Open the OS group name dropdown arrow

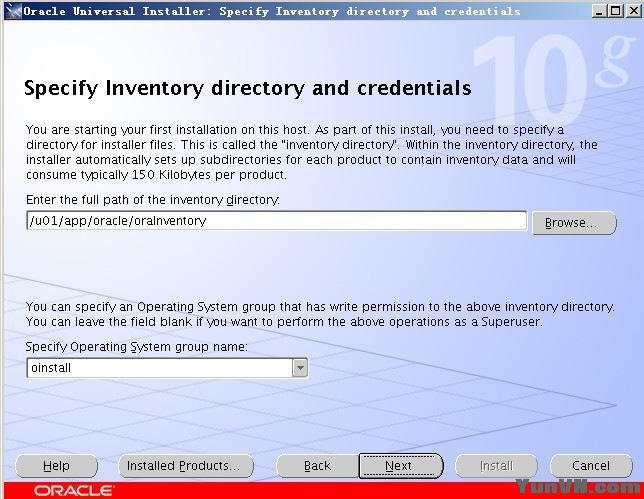coord(300,368)
